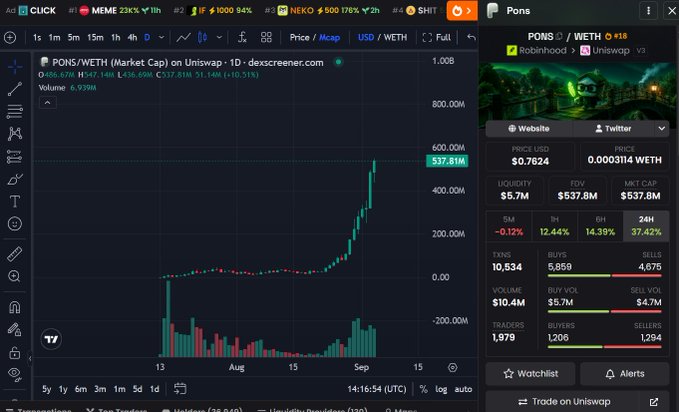Switch chart denomination to WETH
Image resolution: width=679 pixels, height=412 pixels.
pos(395,38)
